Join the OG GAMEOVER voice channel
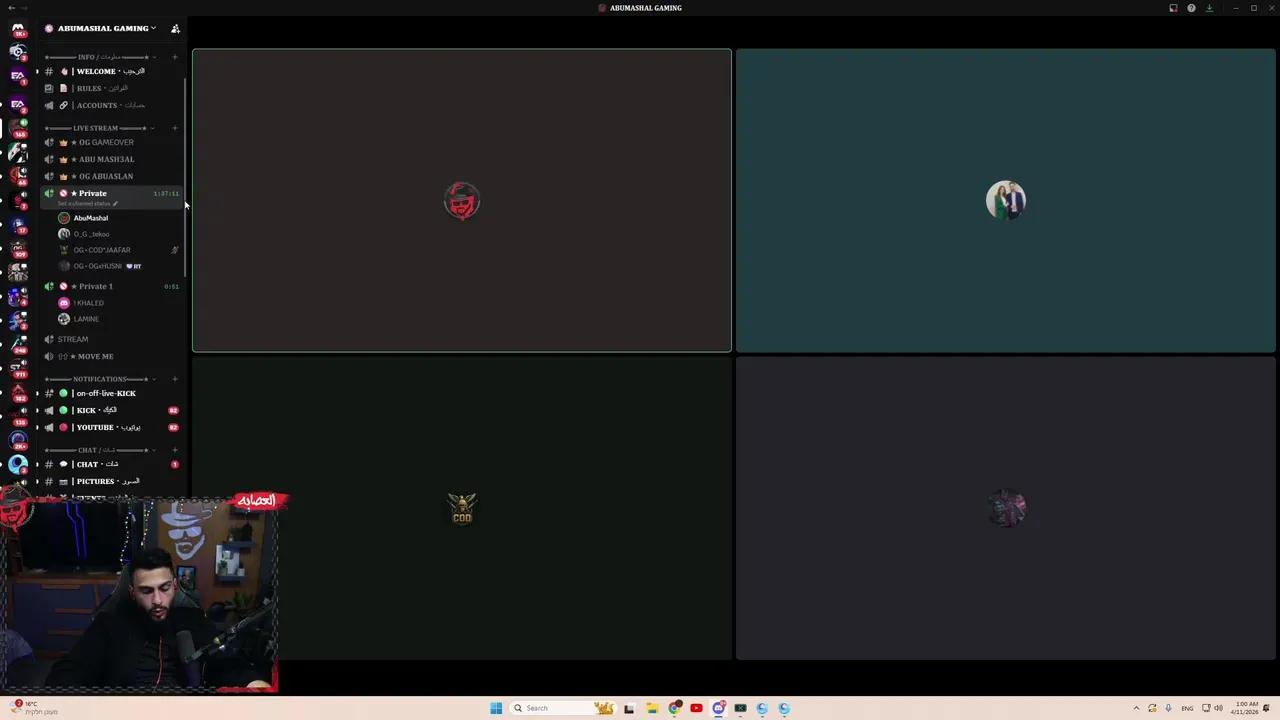The image size is (1280, 720). point(111,142)
